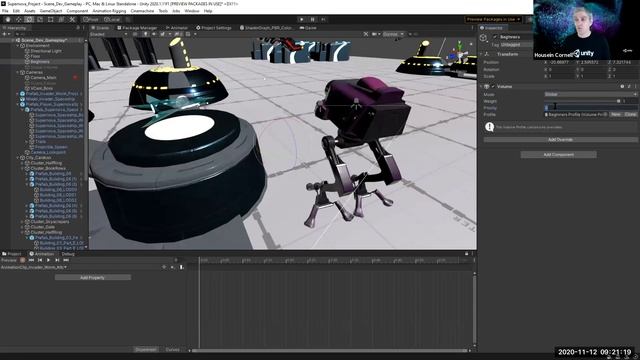Click the scene component tools icon
Image resolution: width=640 pixels, height=360 pixels.
[366, 34]
